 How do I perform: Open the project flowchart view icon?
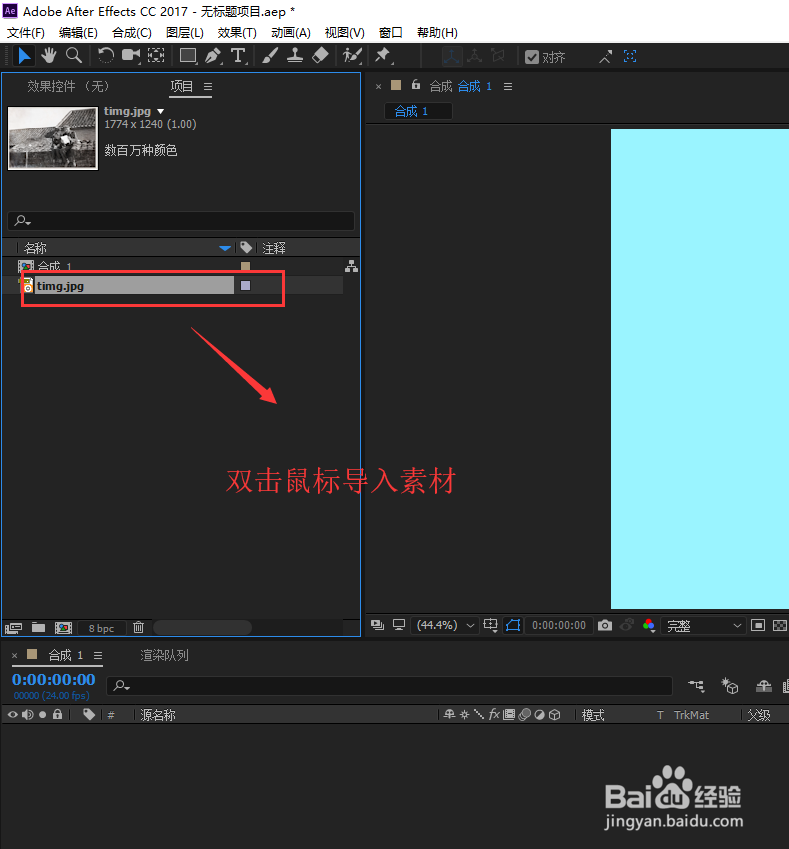(351, 266)
